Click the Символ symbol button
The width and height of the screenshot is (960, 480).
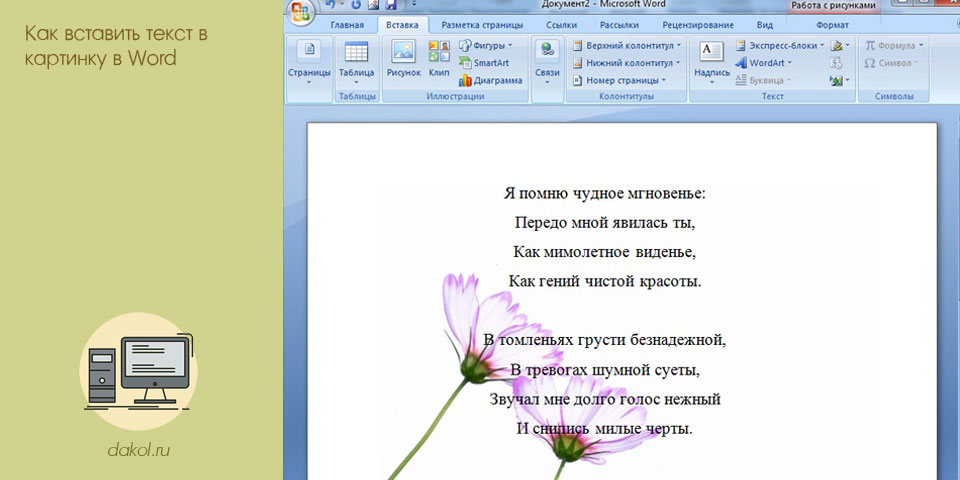point(891,63)
